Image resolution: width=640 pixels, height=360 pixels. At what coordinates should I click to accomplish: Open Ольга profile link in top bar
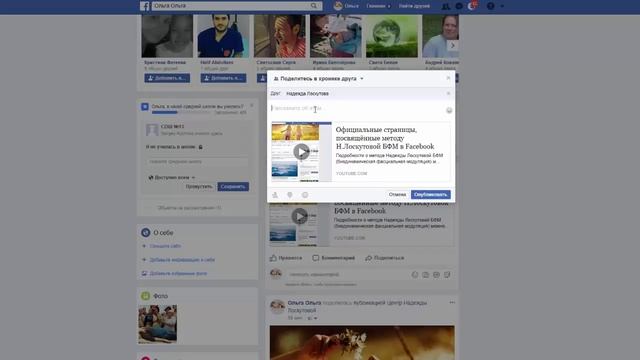point(351,6)
